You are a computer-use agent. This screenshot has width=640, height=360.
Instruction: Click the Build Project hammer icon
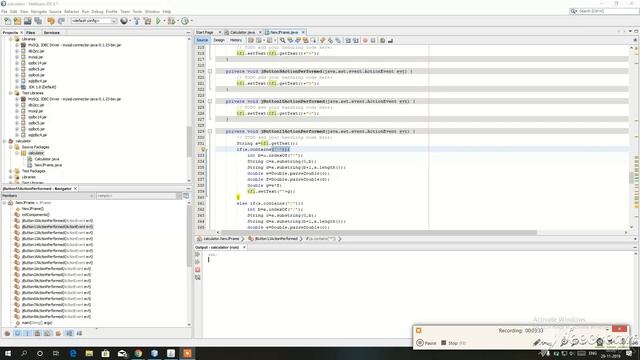coord(137,21)
